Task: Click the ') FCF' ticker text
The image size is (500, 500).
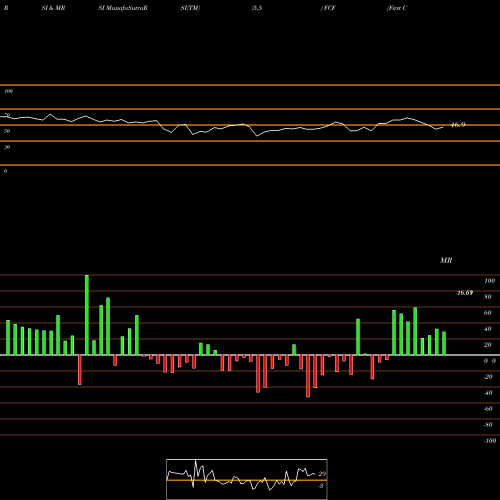Action: coord(328,8)
